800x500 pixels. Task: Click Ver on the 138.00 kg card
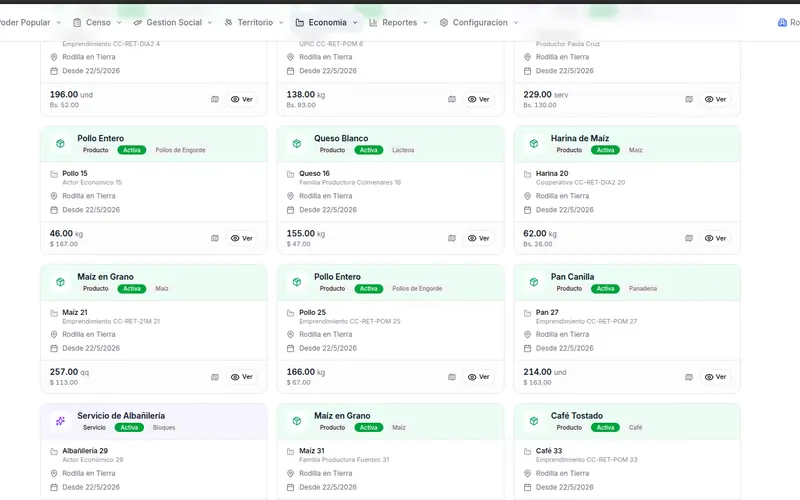tap(479, 99)
